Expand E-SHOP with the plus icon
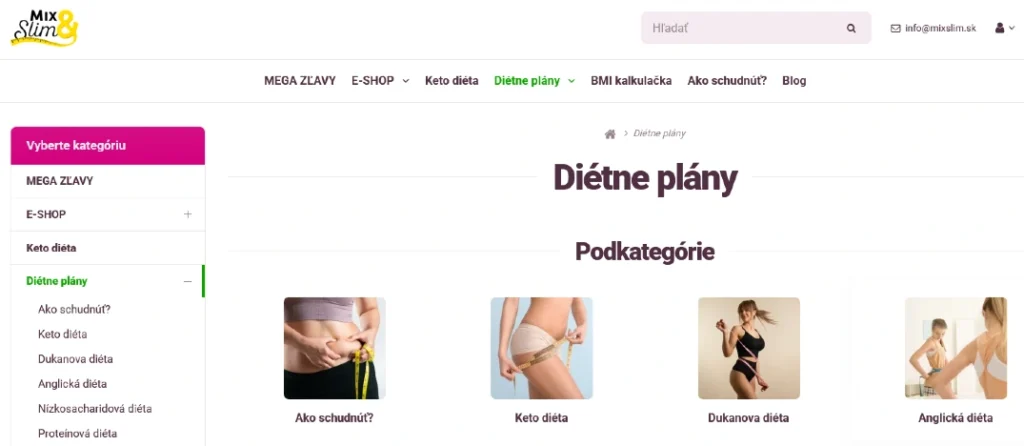Viewport: 1024px width, 446px height. pyautogui.click(x=187, y=214)
